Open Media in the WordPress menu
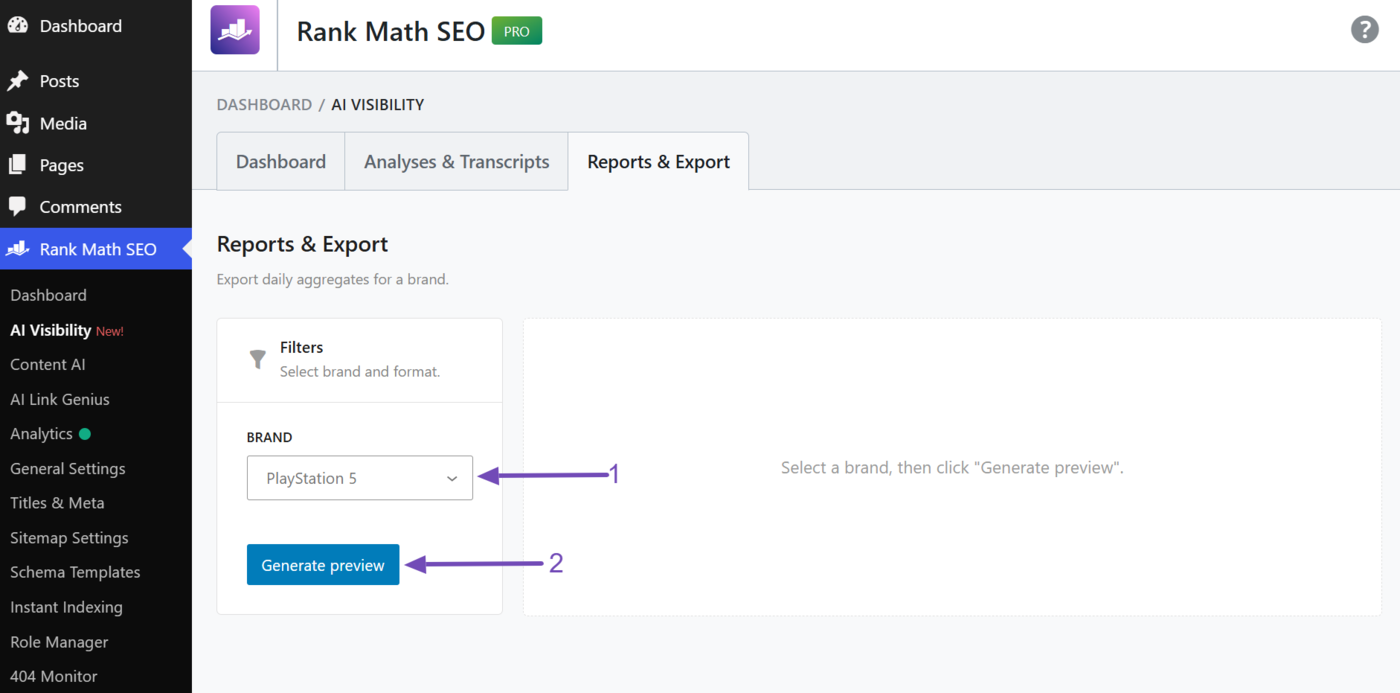Screen dimensions: 1400x693 [x=63, y=123]
